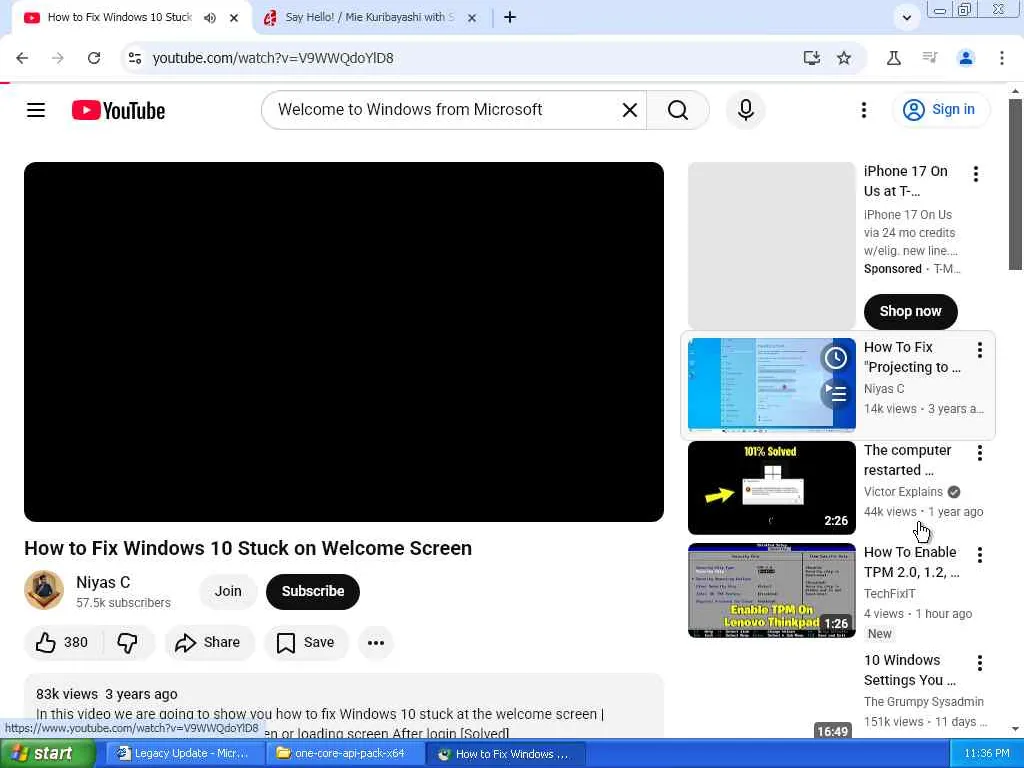
Task: Open options for How To Enable TPM video
Action: 980,555
